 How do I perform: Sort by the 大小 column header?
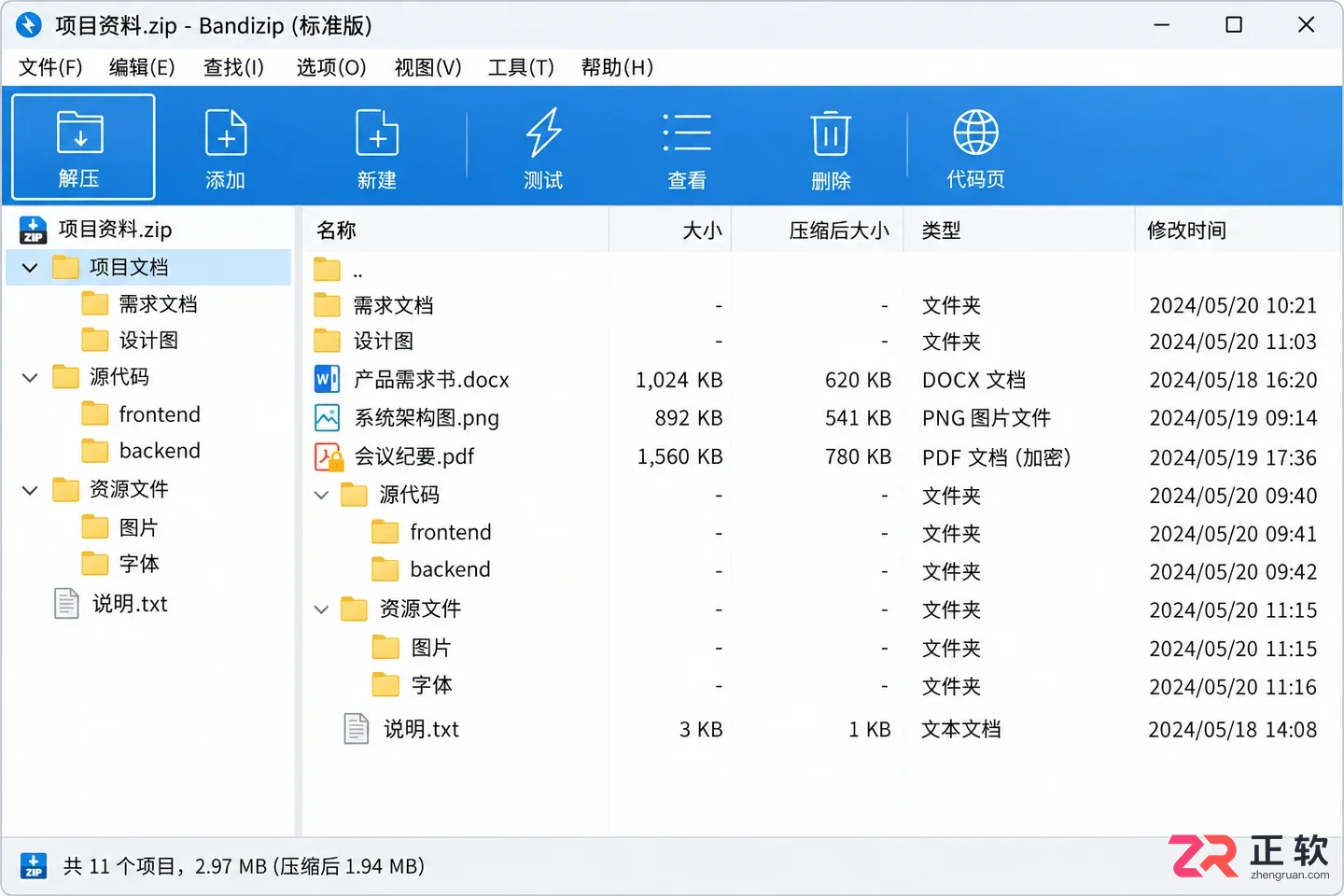pos(670,231)
